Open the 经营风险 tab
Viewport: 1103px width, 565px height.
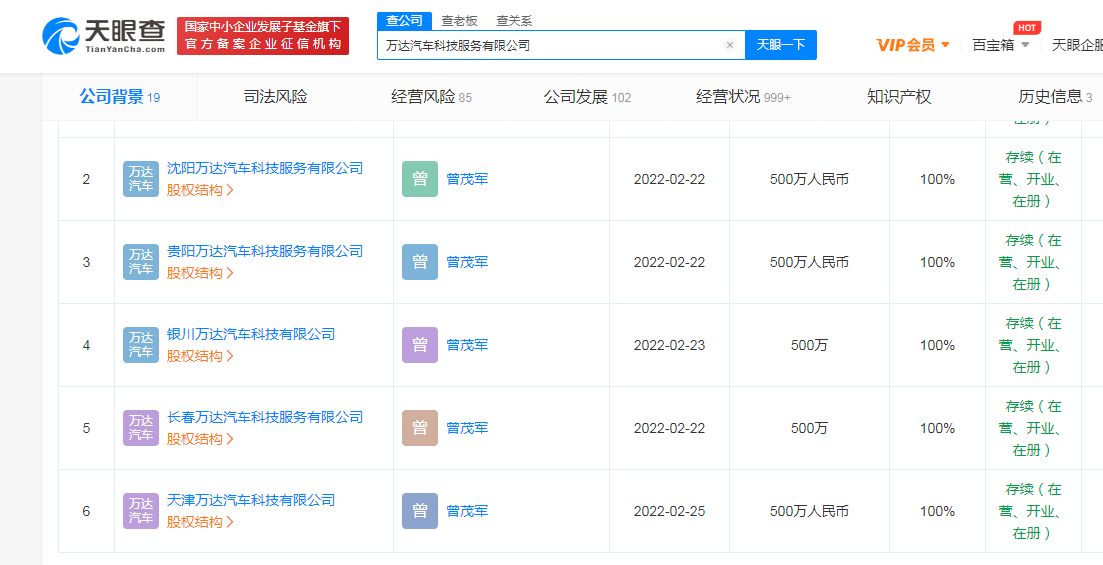(x=430, y=97)
